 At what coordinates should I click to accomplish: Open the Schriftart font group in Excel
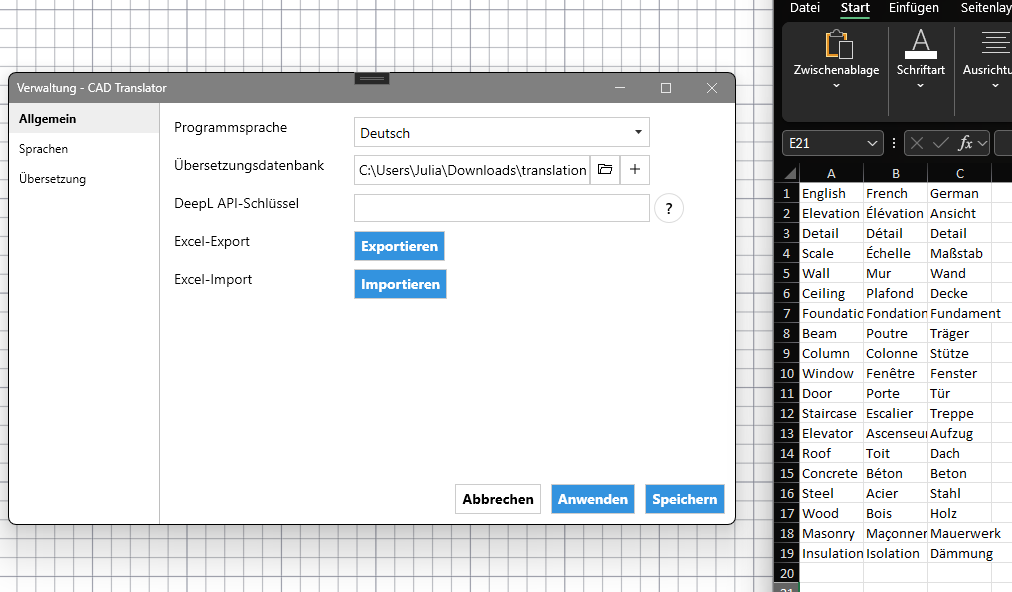pos(920,61)
